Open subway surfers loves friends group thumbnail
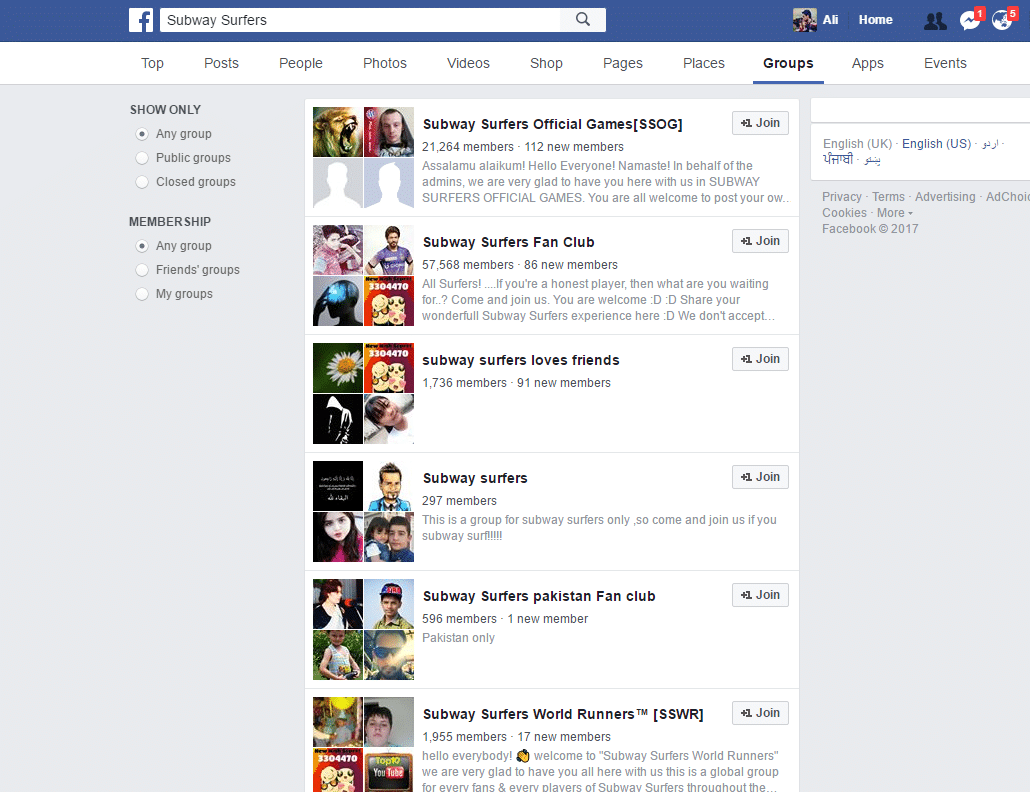This screenshot has width=1030, height=792. pos(363,393)
